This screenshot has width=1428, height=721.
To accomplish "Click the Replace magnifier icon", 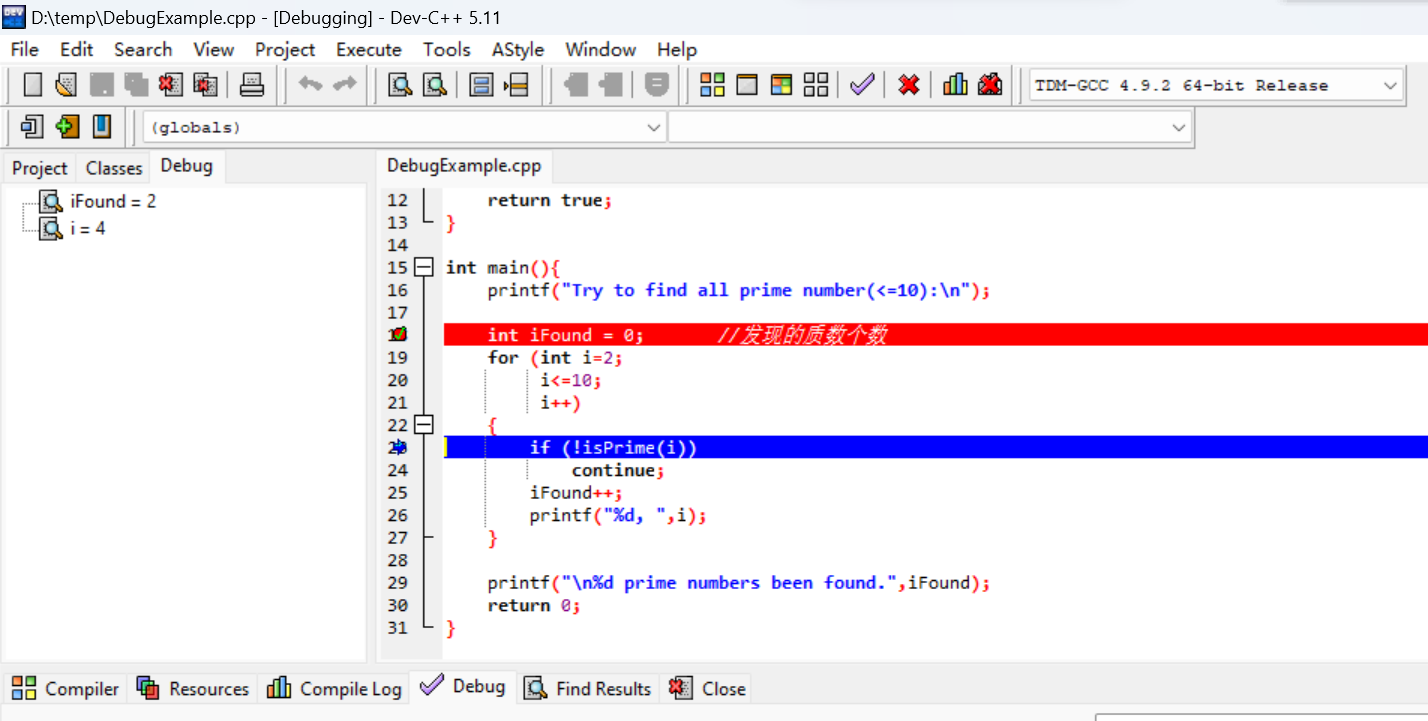I will [x=434, y=85].
